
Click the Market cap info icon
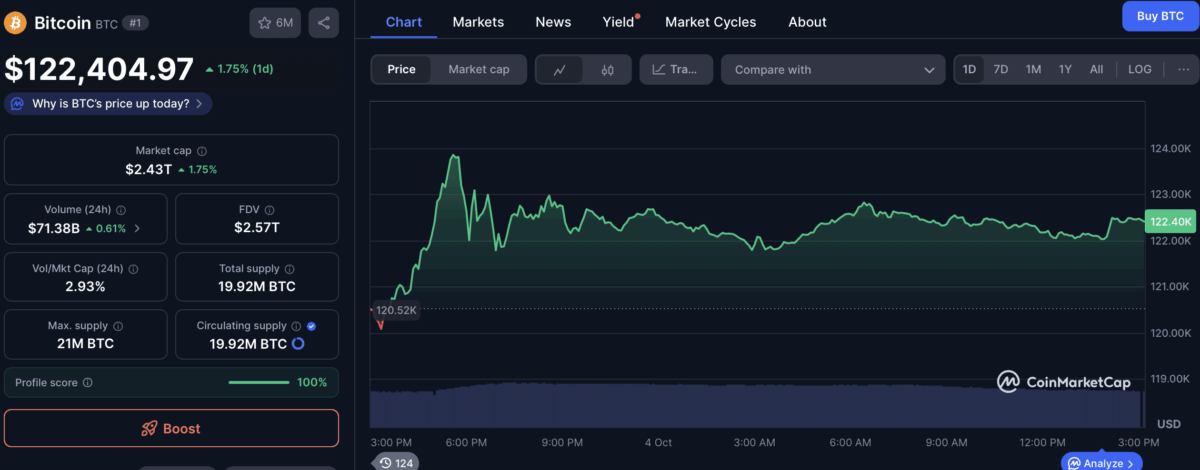[x=202, y=151]
